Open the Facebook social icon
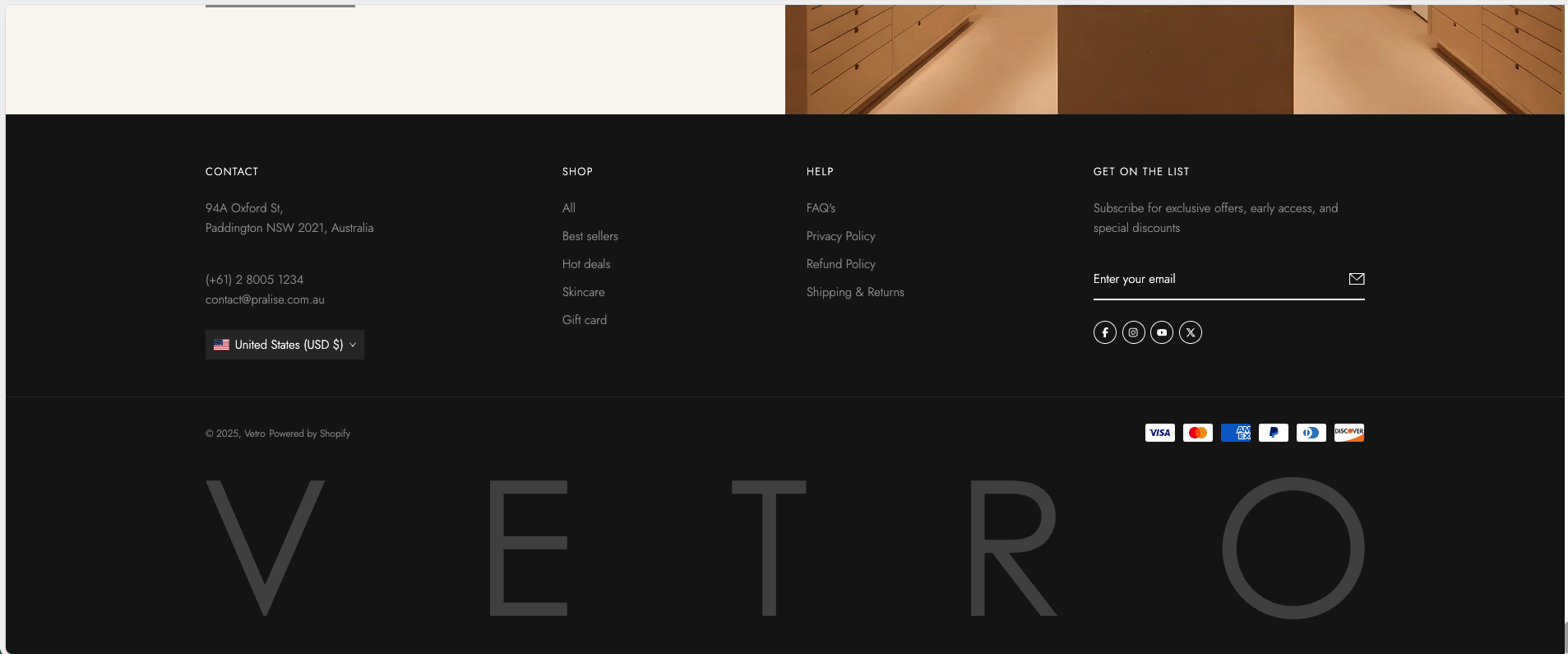Viewport: 1568px width, 654px height. (x=1104, y=332)
